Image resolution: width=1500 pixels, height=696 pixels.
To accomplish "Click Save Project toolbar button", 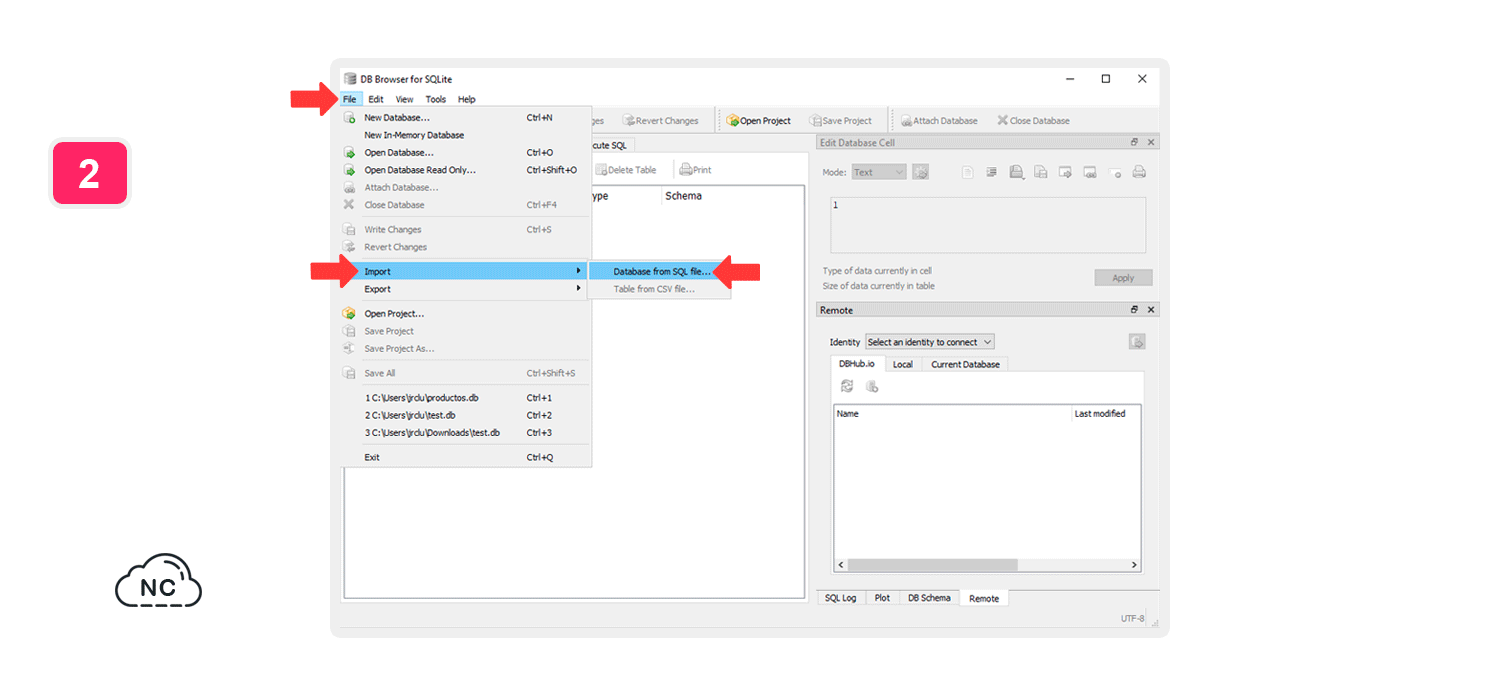I will click(841, 121).
